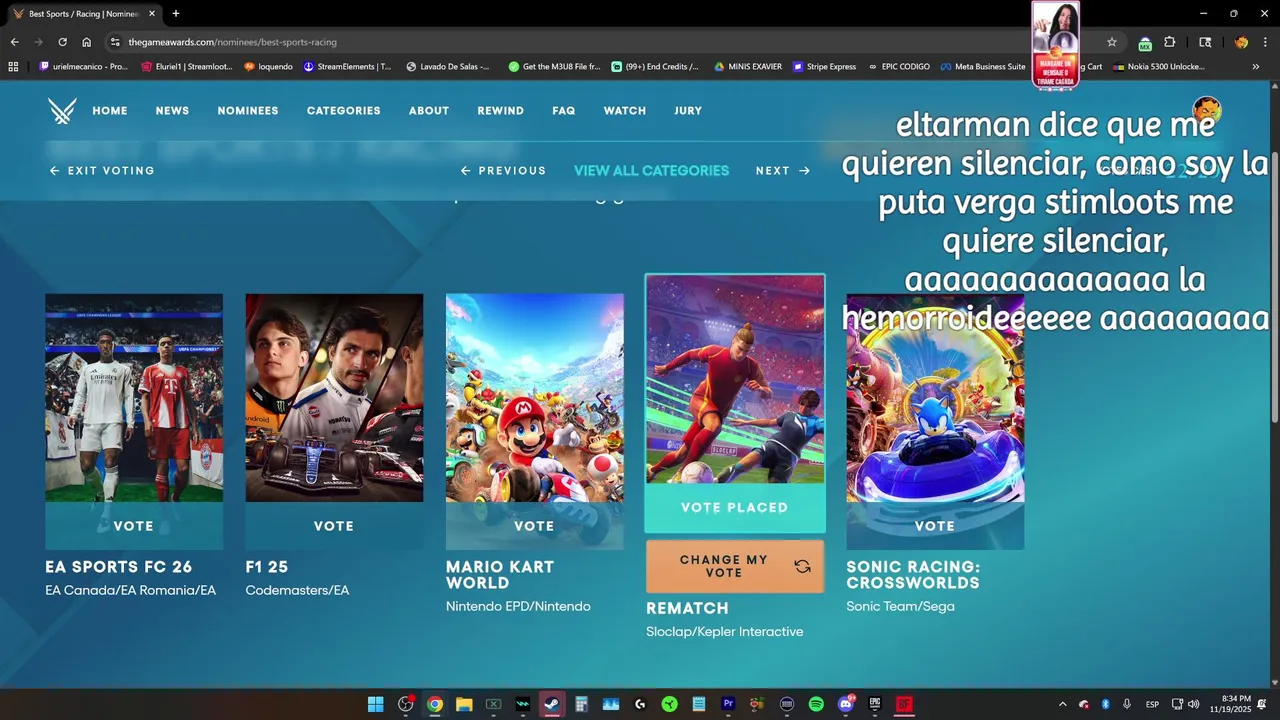Vote for EA Sports FC 26
Viewport: 1280px width, 720px height.
tap(134, 526)
